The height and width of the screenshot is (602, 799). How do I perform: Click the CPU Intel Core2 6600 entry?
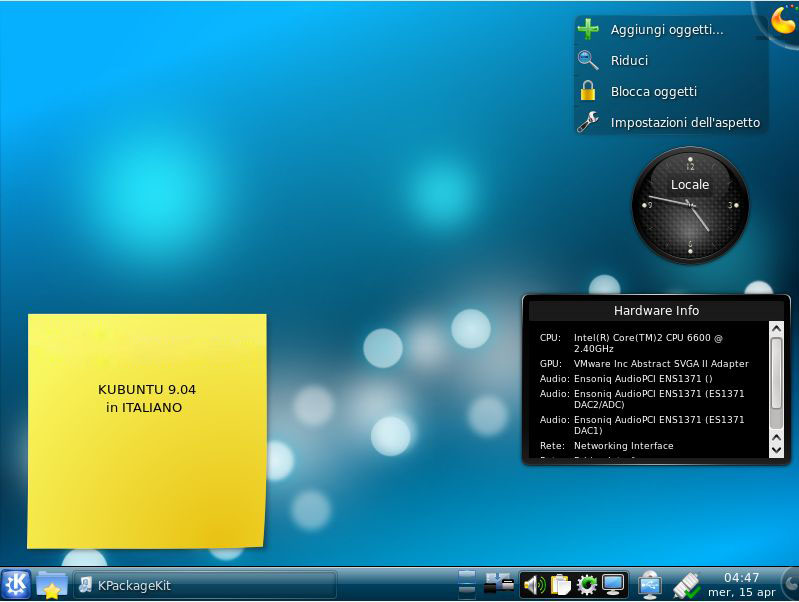[x=631, y=343]
